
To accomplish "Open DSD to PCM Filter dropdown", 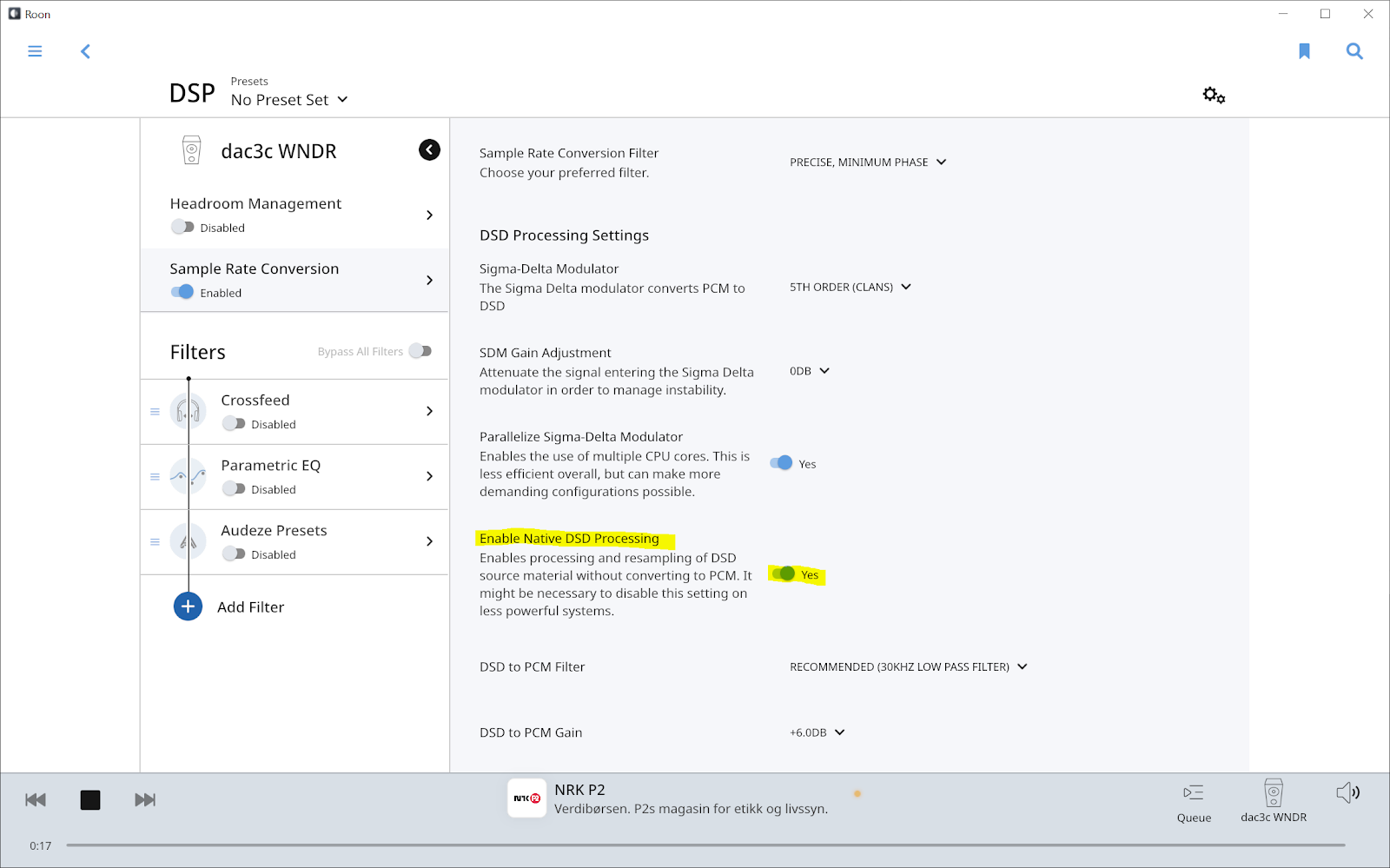I will click(909, 667).
